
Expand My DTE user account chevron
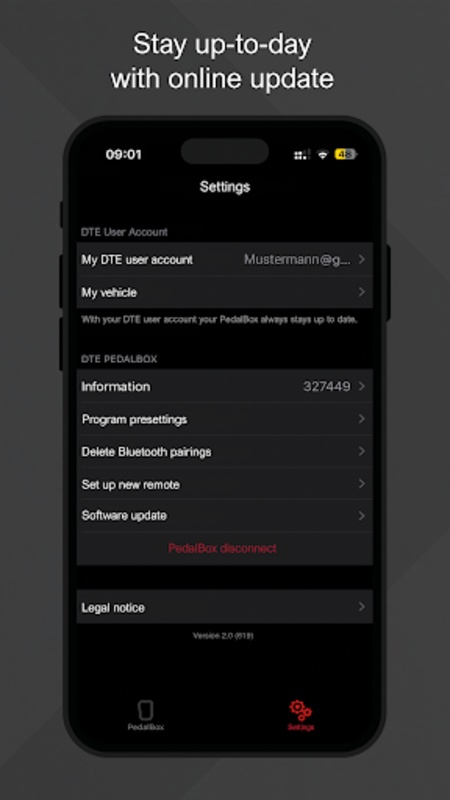click(x=362, y=259)
